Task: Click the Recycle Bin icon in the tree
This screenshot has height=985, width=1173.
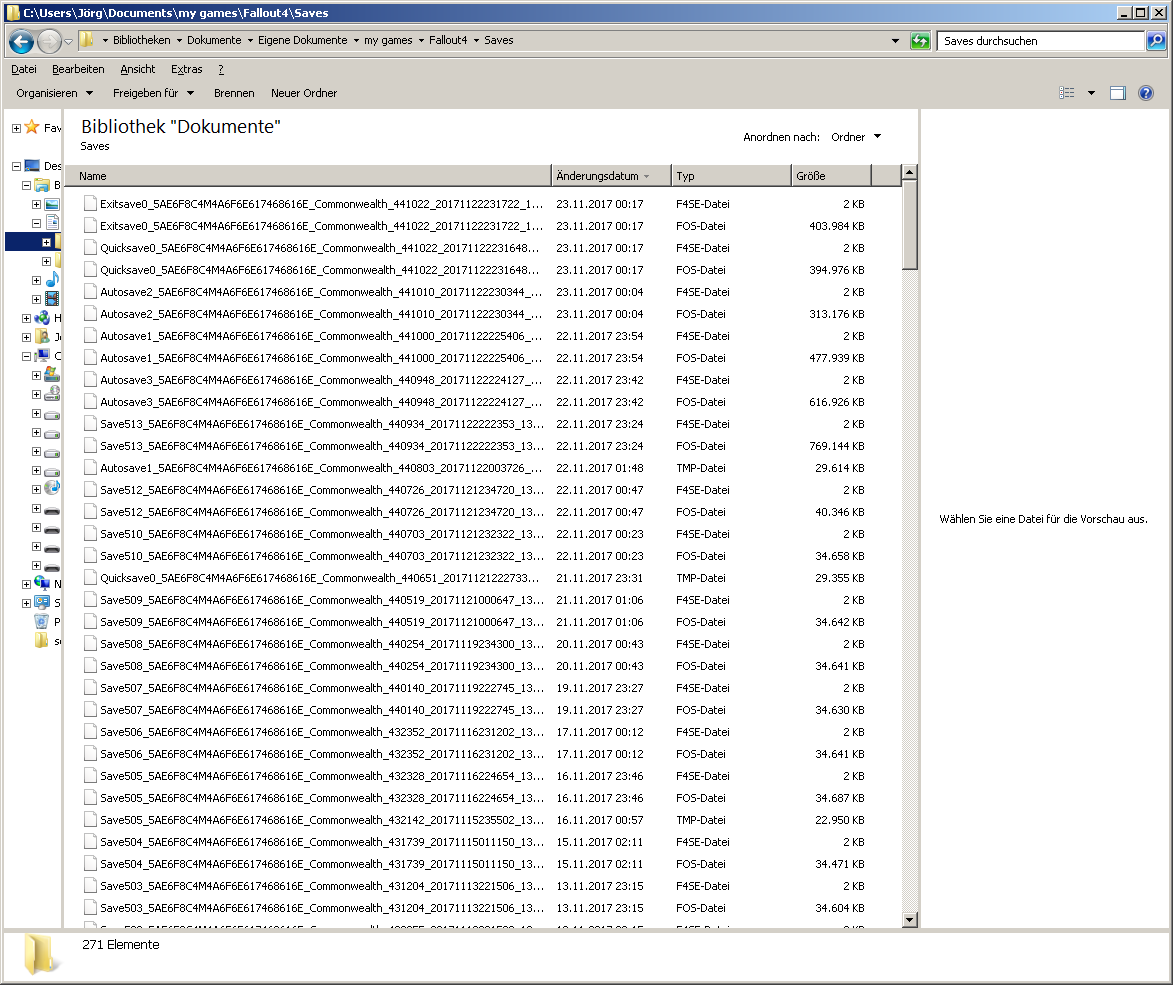Action: [41, 622]
